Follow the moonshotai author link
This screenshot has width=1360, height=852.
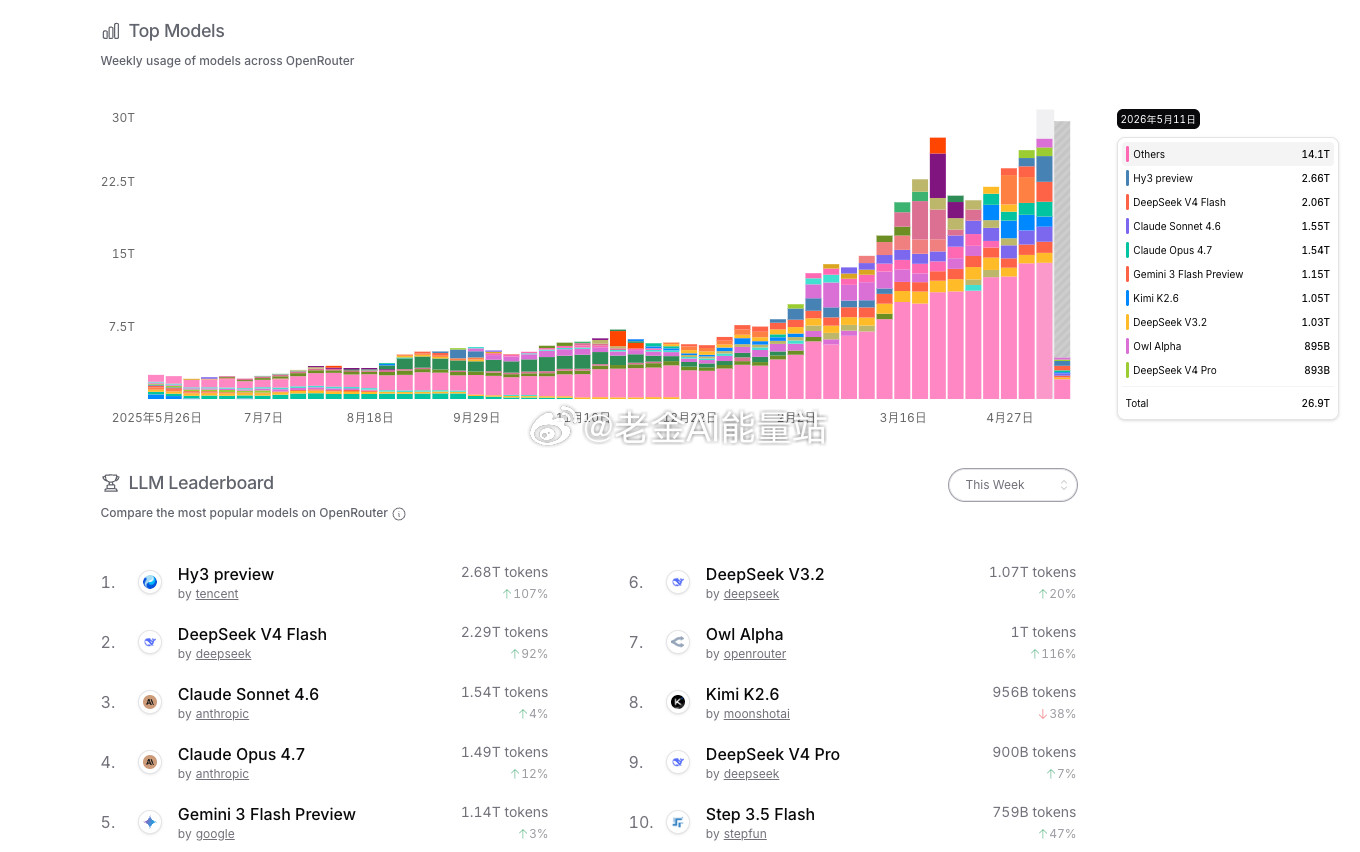point(757,714)
